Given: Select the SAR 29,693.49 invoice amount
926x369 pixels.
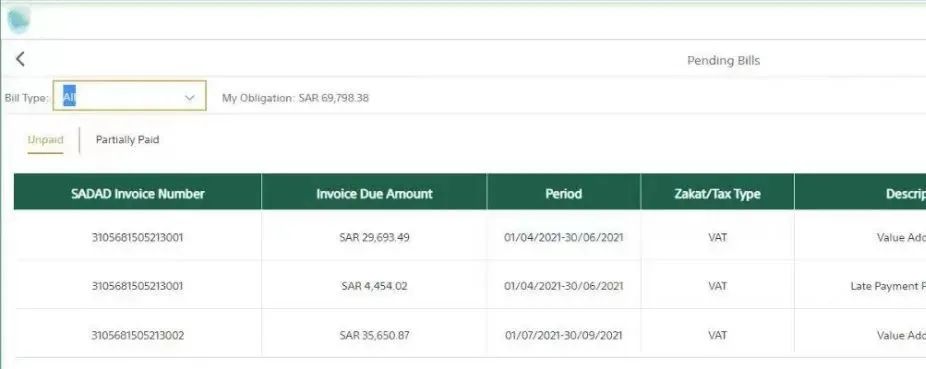Looking at the screenshot, I should pyautogui.click(x=374, y=237).
